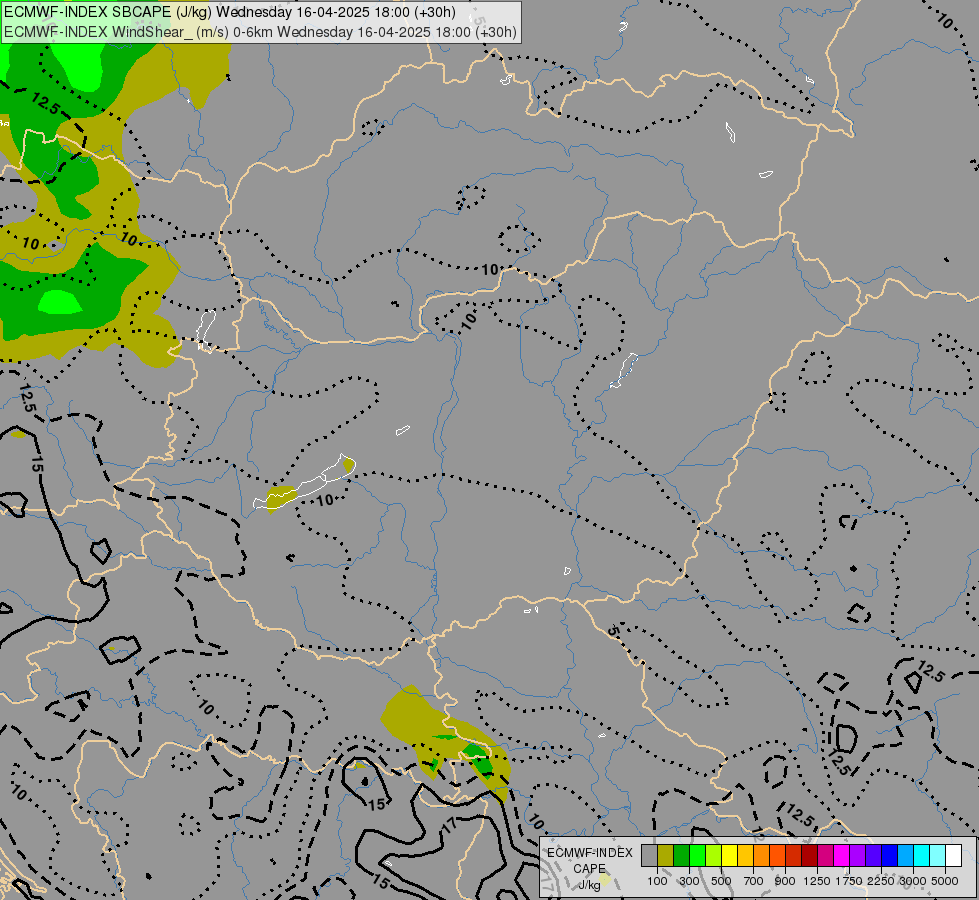The width and height of the screenshot is (979, 900).
Task: Click the bright magenta legend swatch
Action: pyautogui.click(x=842, y=856)
